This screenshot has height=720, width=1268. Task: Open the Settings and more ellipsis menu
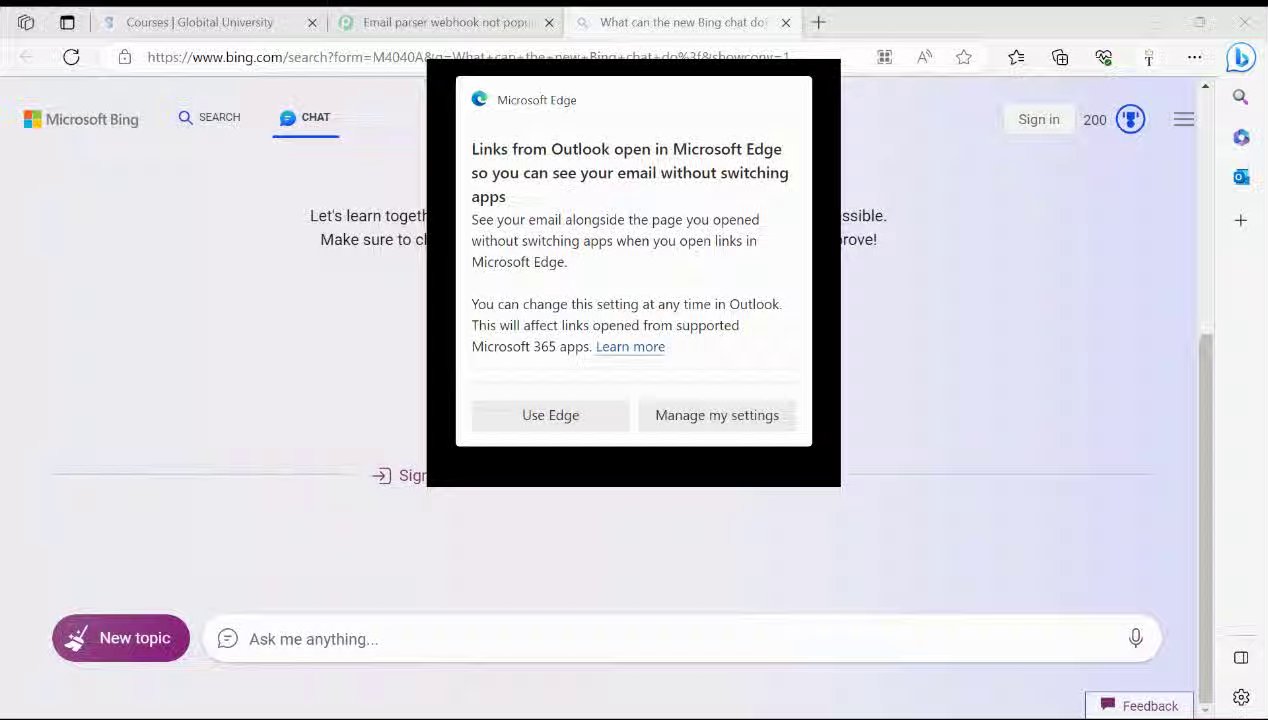(1194, 57)
